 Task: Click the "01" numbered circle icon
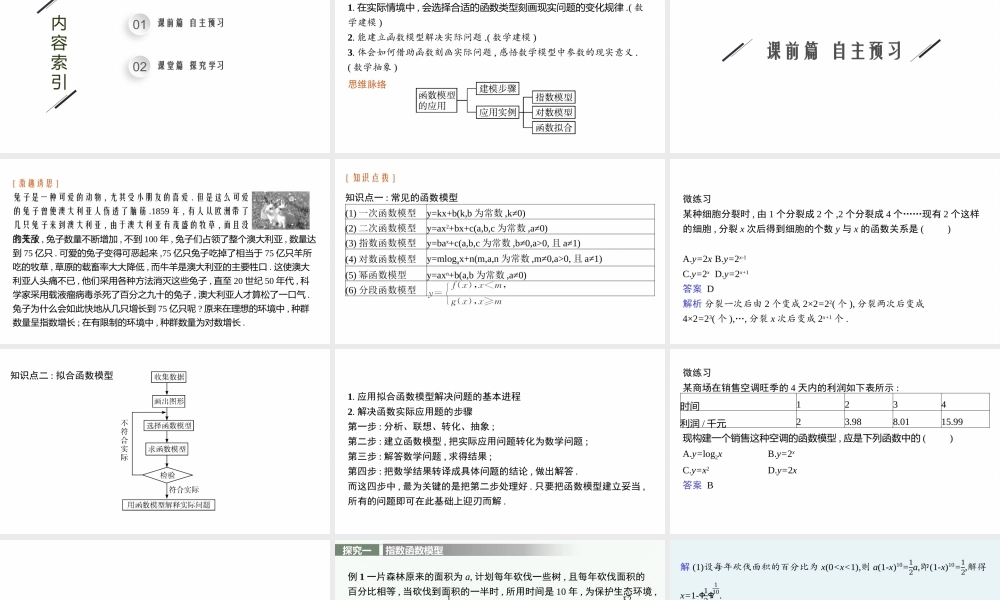(x=137, y=24)
